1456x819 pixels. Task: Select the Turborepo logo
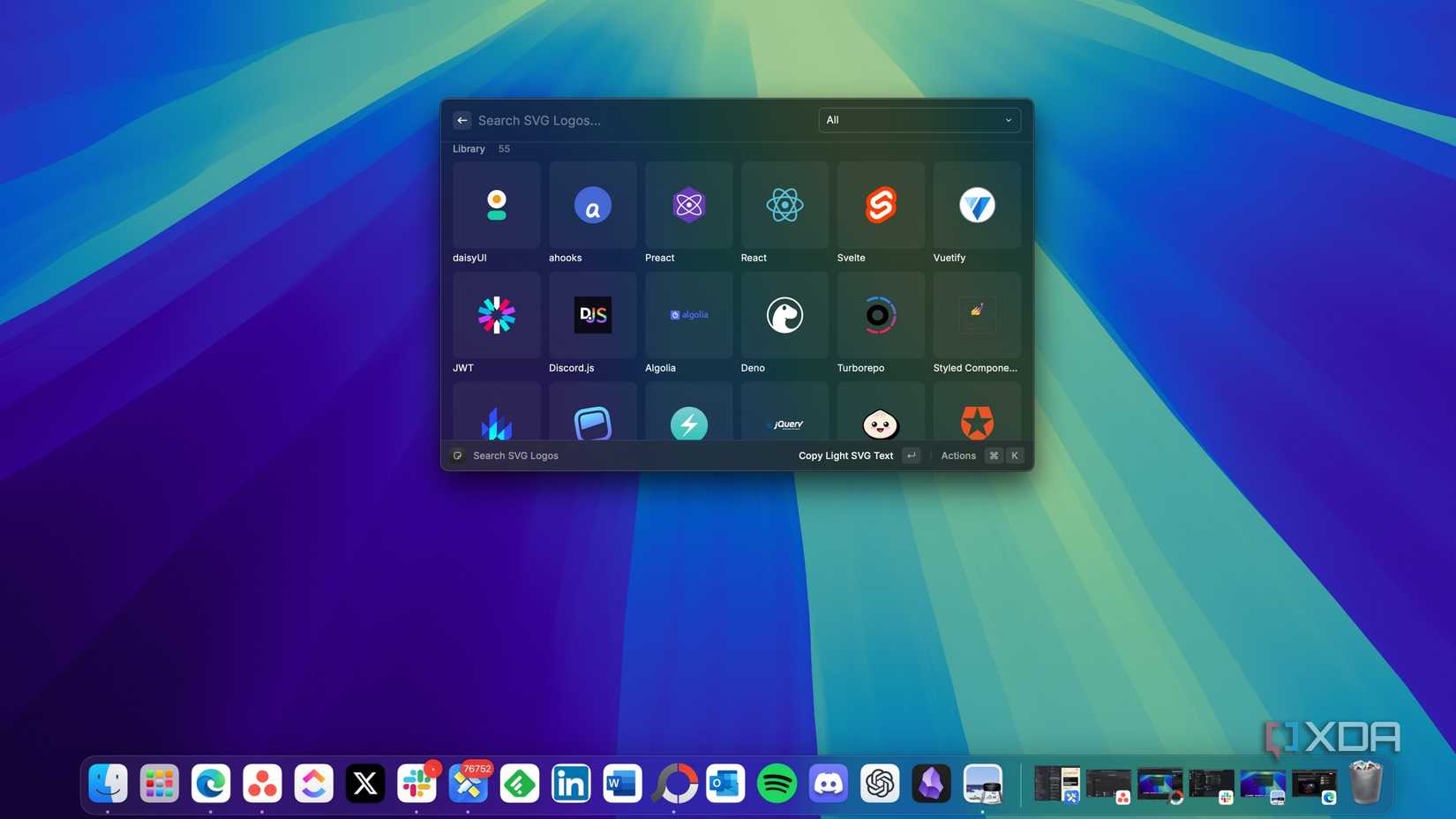[879, 315]
